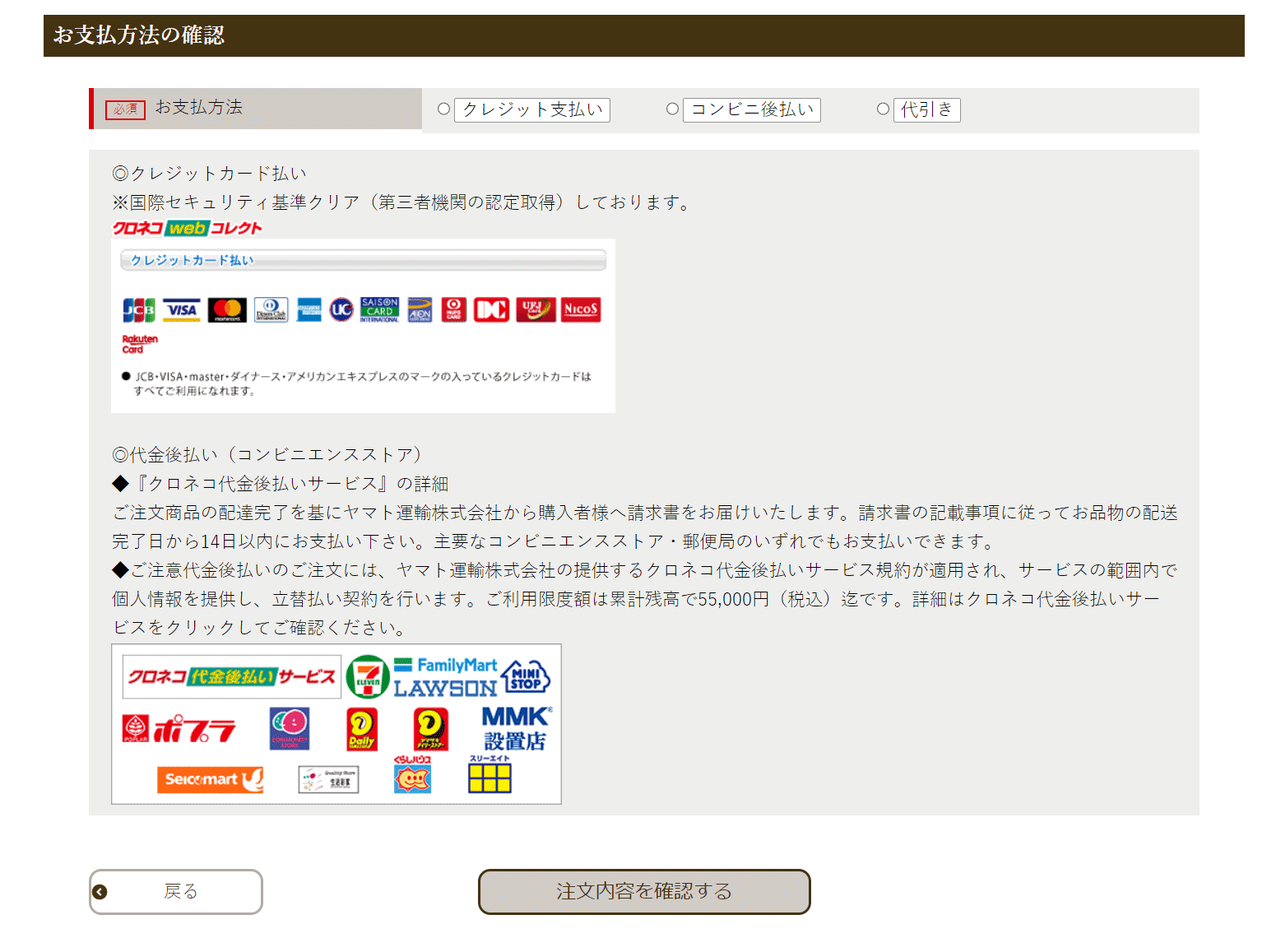Click the Mastercard logo
1276x952 pixels.
click(227, 310)
